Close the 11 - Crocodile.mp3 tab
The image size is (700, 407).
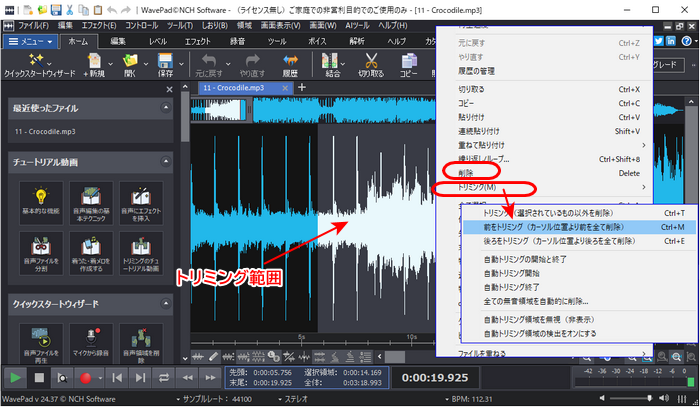[x=285, y=88]
